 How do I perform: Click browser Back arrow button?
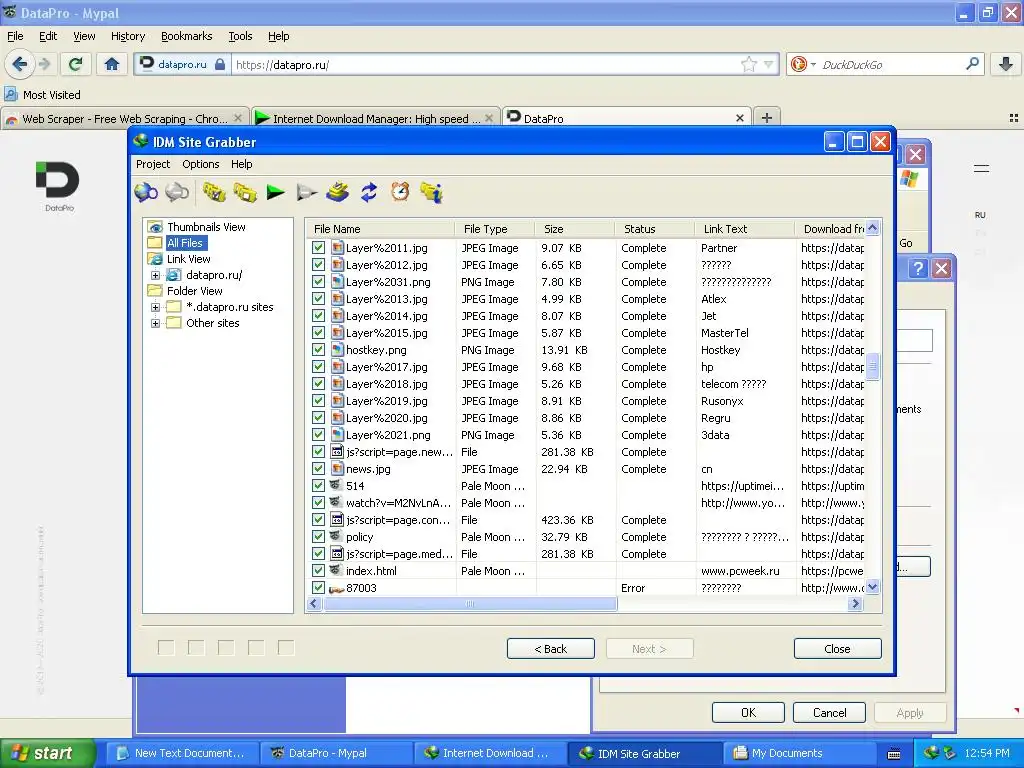pos(20,64)
